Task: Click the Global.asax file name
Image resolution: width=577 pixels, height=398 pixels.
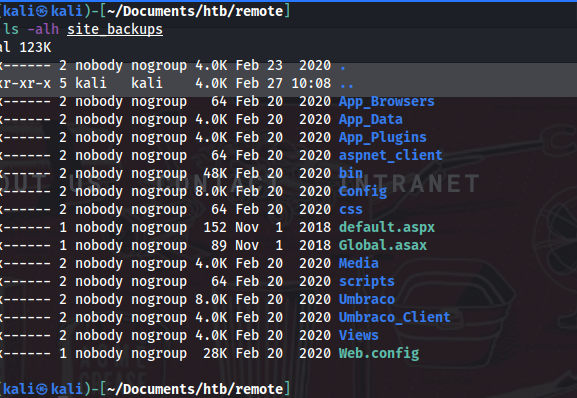Action: click(x=382, y=245)
